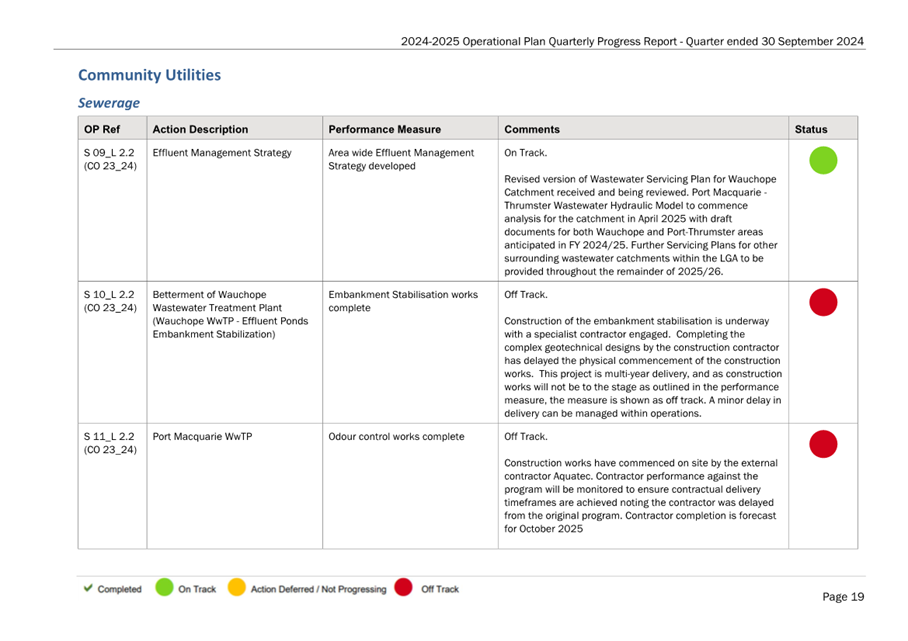This screenshot has height=641, width=908.
Task: Click the report title in the page header
Action: click(x=632, y=41)
